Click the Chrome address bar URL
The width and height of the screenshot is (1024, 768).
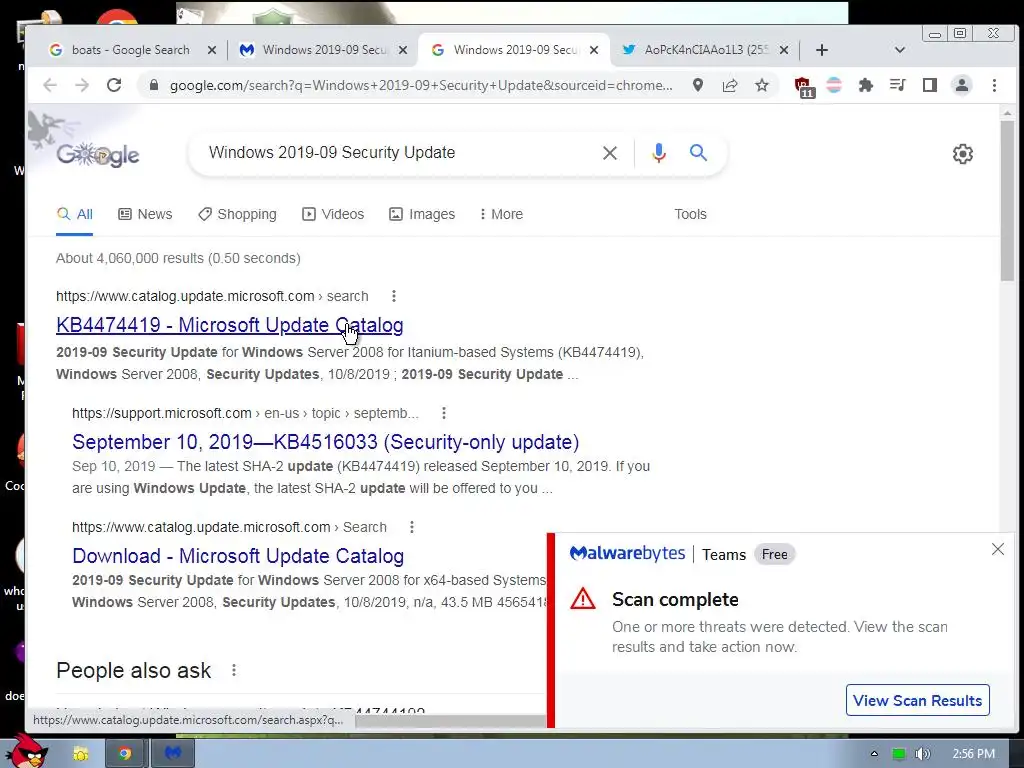[421, 86]
